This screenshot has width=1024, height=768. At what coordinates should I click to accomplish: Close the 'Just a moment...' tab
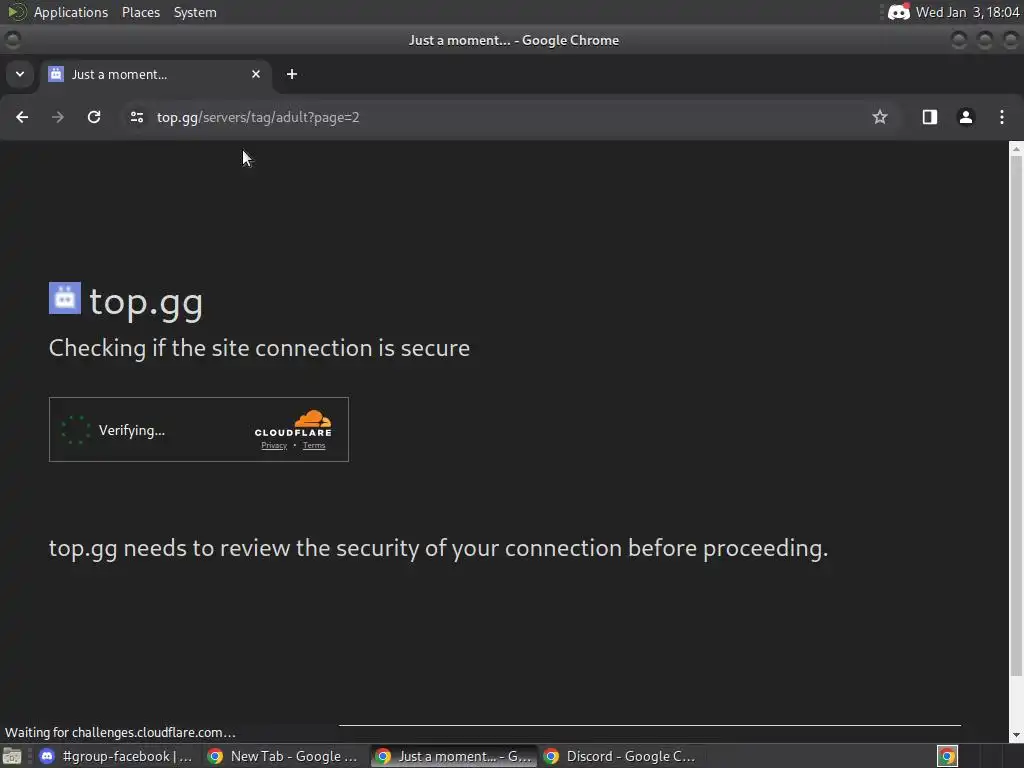point(256,74)
